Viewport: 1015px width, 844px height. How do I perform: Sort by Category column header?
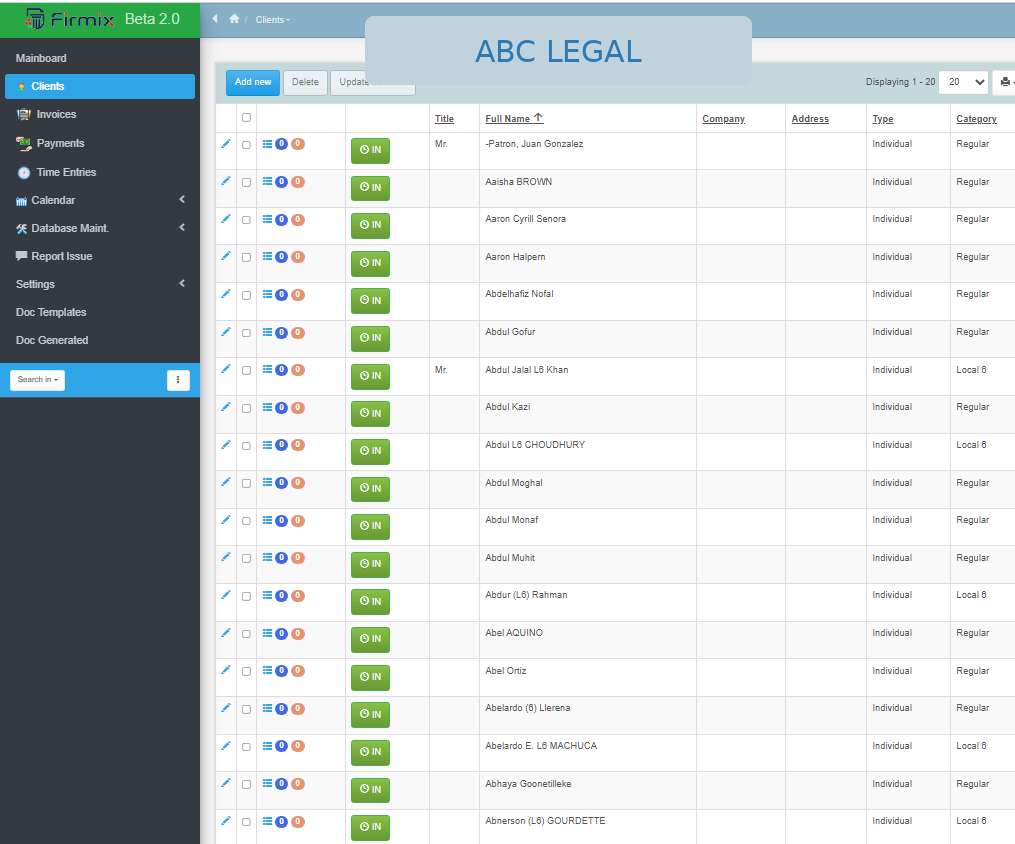point(976,118)
